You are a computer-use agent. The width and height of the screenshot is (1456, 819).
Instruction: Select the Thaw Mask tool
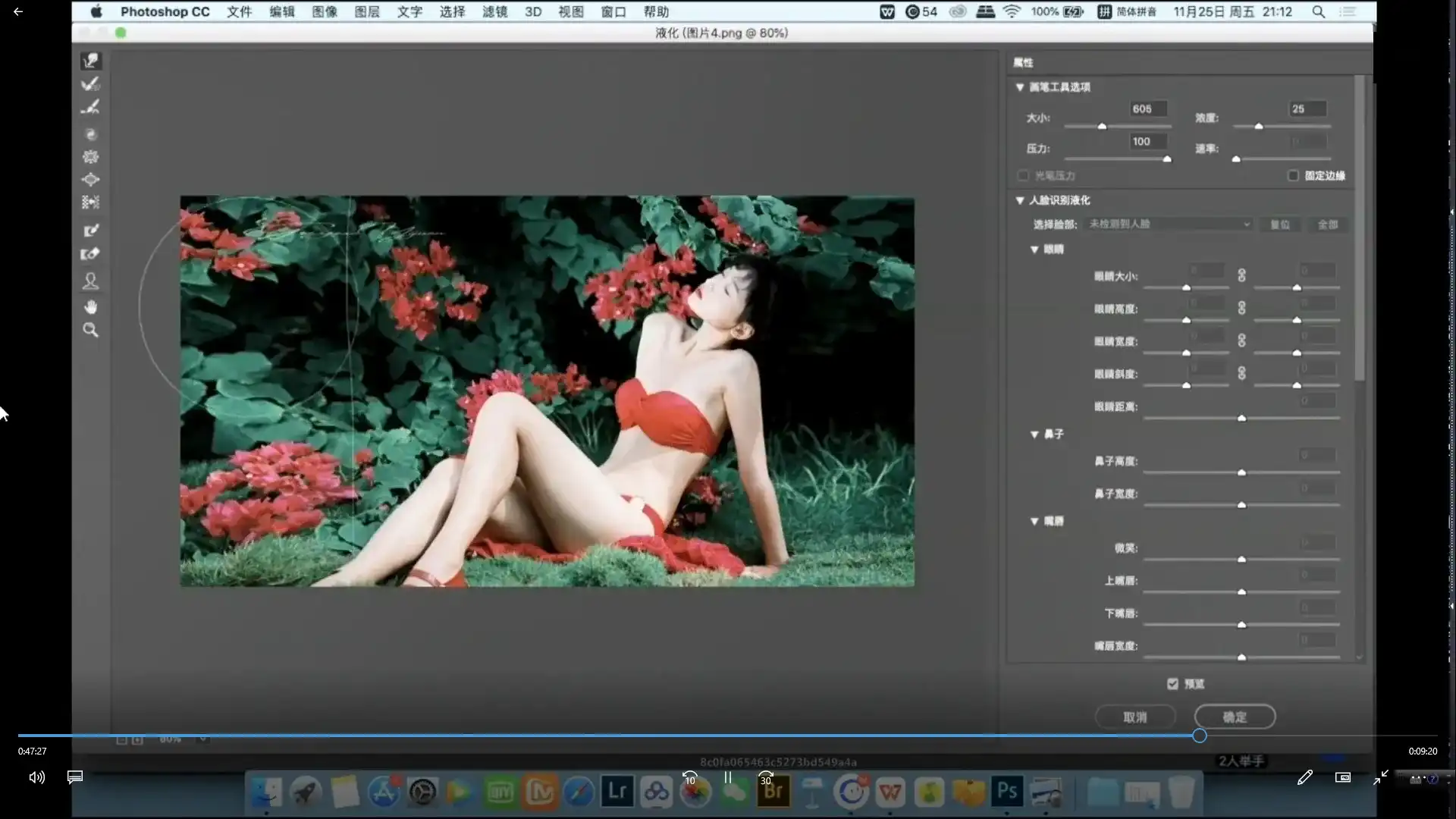[91, 254]
